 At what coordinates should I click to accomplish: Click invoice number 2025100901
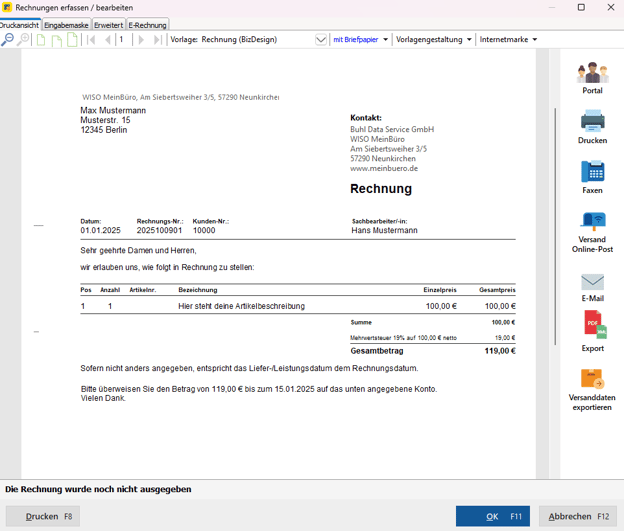[159, 230]
